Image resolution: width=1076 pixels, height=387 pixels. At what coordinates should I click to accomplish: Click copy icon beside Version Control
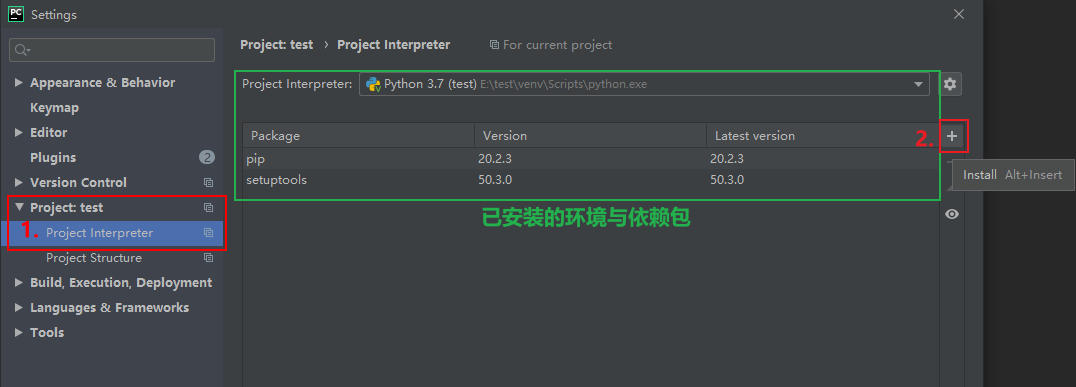click(209, 183)
